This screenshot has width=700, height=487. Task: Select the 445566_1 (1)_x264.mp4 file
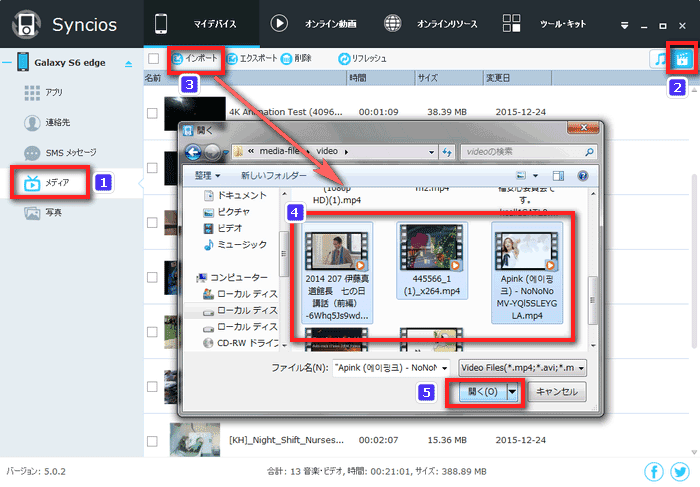(x=432, y=261)
